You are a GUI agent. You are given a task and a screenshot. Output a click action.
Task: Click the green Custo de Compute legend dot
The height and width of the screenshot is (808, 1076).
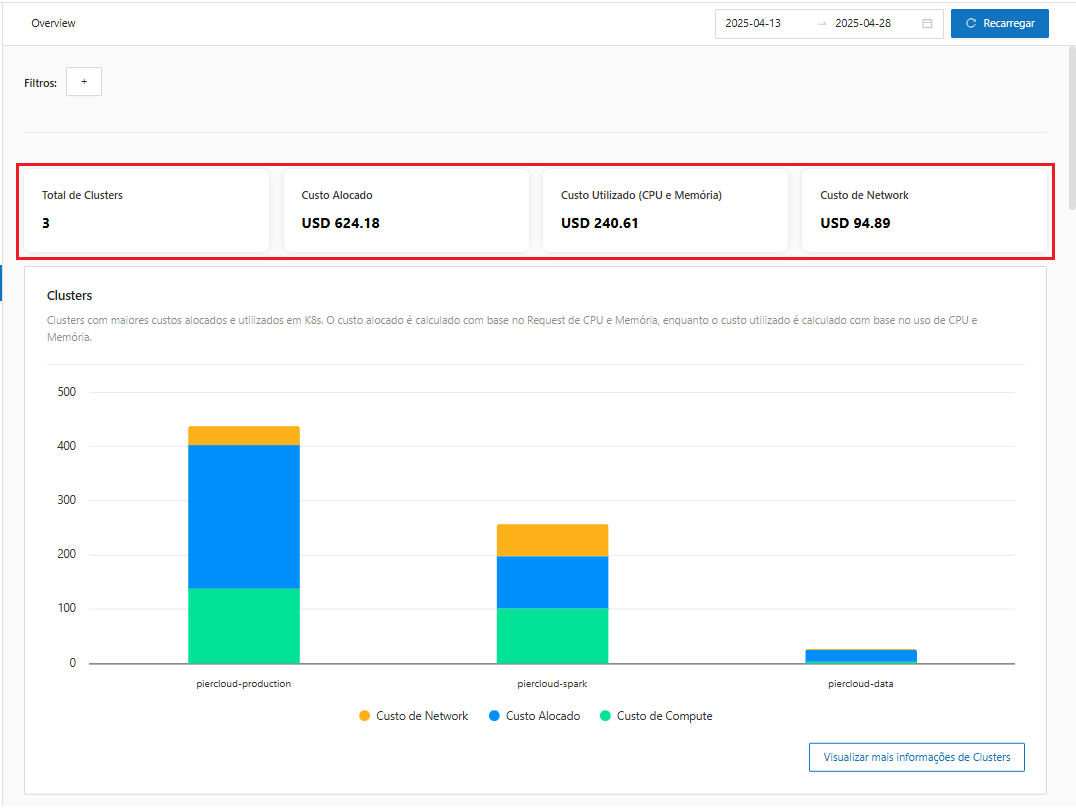point(605,716)
